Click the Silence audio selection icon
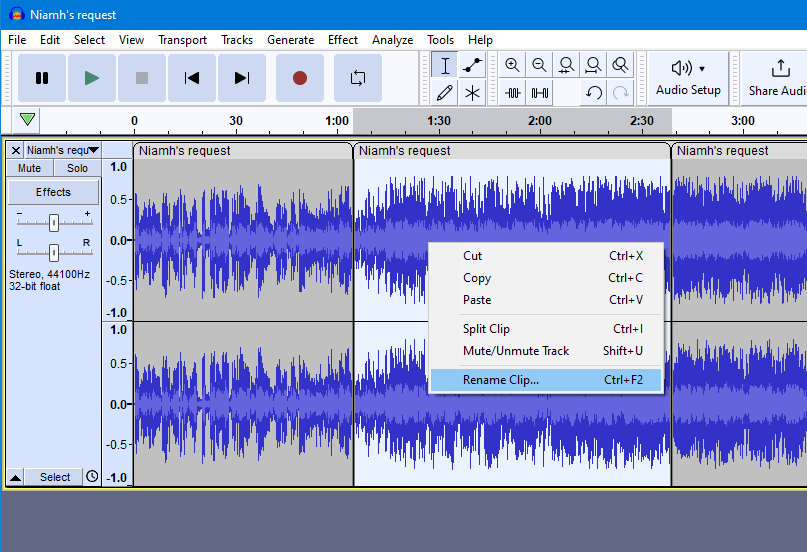 pyautogui.click(x=540, y=93)
